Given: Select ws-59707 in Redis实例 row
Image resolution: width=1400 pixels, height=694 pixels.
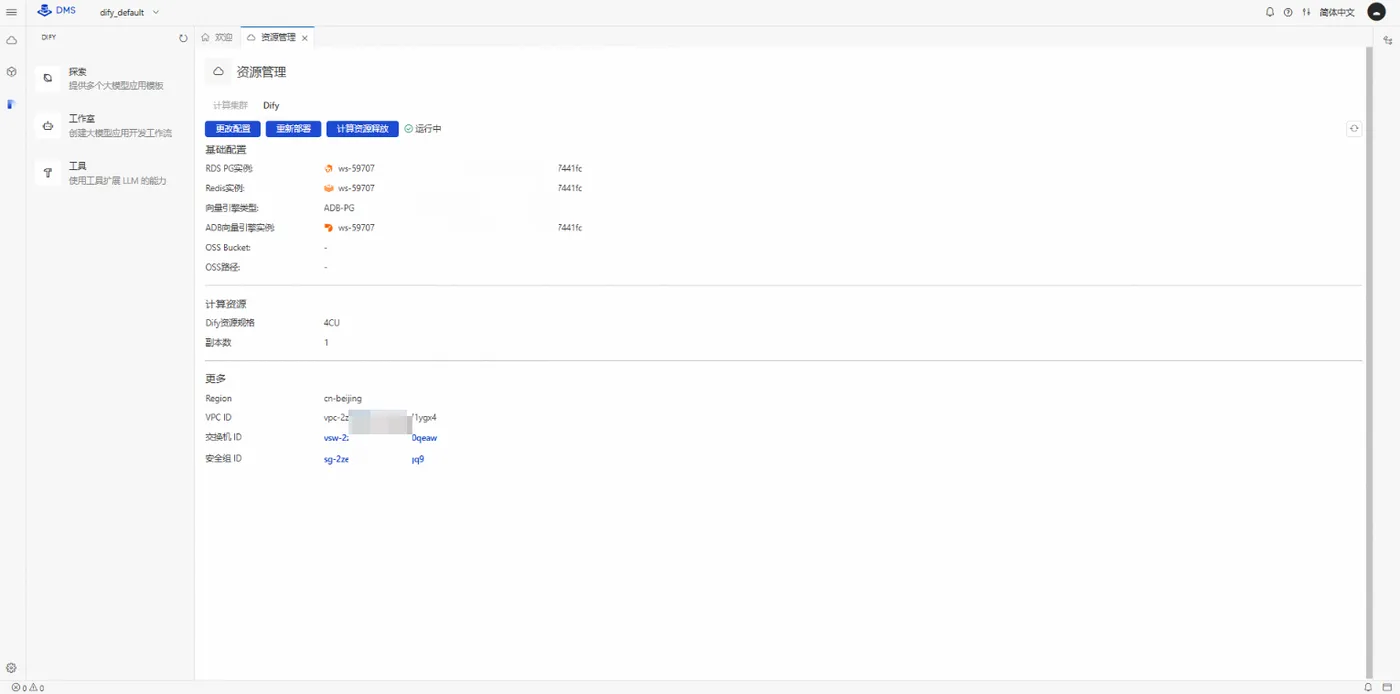Looking at the screenshot, I should coord(356,188).
